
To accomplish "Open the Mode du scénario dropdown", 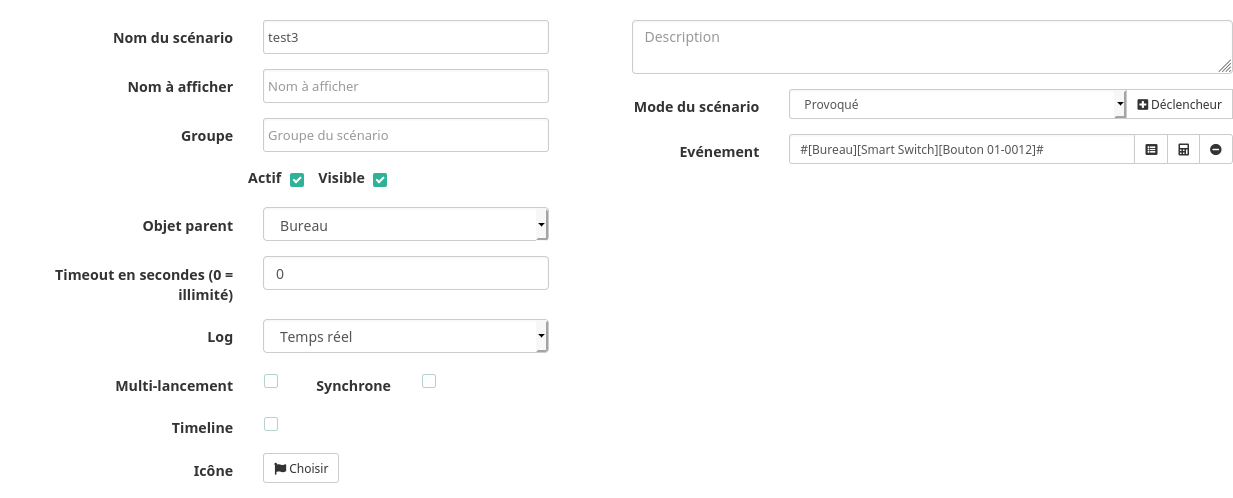I will (957, 104).
